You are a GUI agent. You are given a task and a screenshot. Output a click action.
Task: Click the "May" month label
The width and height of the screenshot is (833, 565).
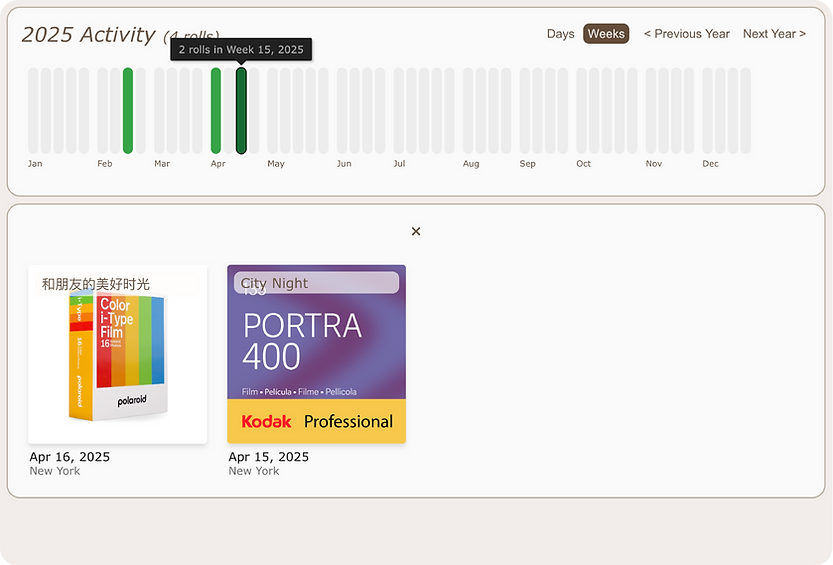click(276, 164)
